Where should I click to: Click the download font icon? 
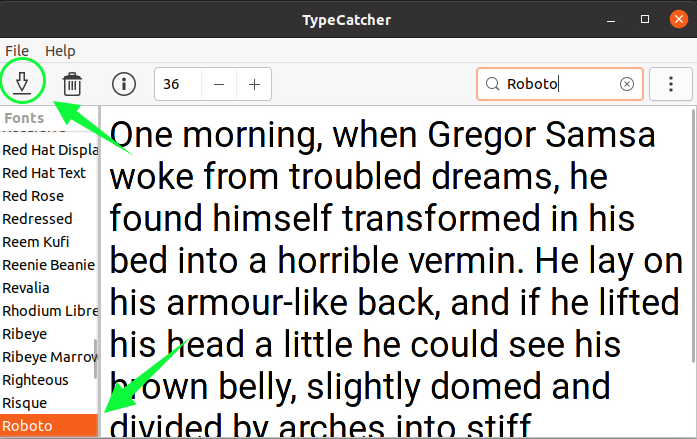[x=22, y=85]
